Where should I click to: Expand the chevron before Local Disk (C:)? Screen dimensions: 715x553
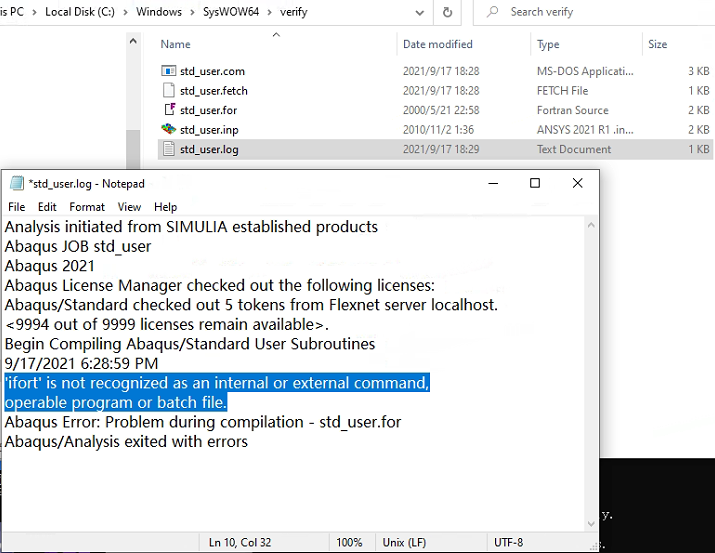(34, 12)
